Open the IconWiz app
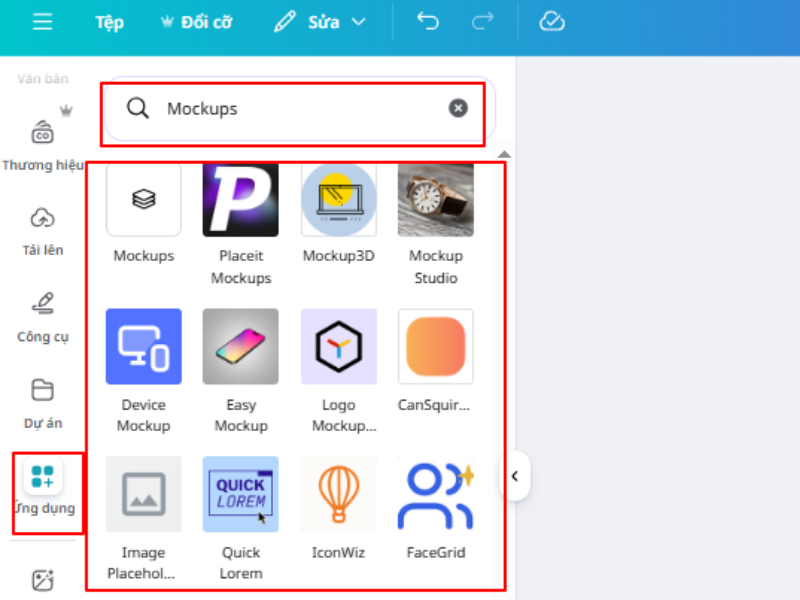Viewport: 800px width, 600px height. pos(338,494)
